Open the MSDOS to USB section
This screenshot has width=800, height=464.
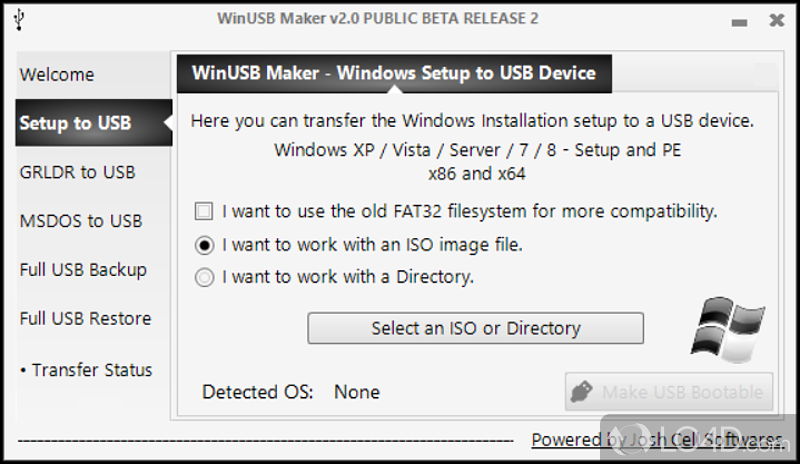(x=81, y=221)
